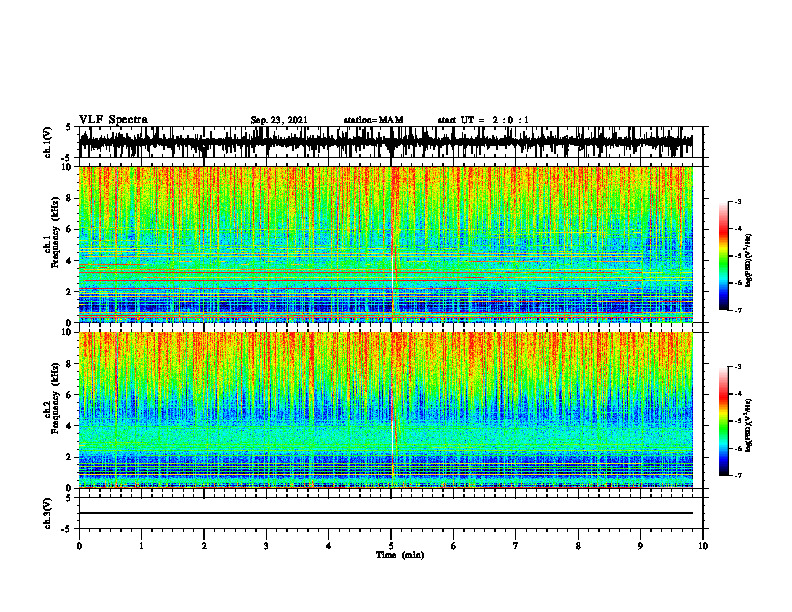Select time axis tick label "10"
This screenshot has height=612, width=792.
point(703,546)
